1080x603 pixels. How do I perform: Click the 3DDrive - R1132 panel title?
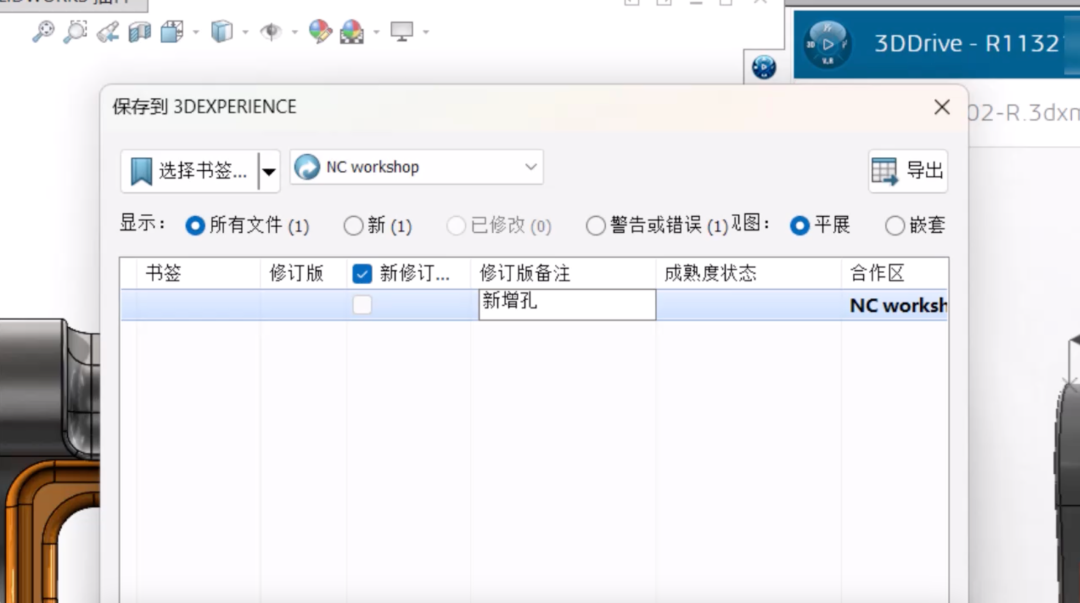[967, 44]
